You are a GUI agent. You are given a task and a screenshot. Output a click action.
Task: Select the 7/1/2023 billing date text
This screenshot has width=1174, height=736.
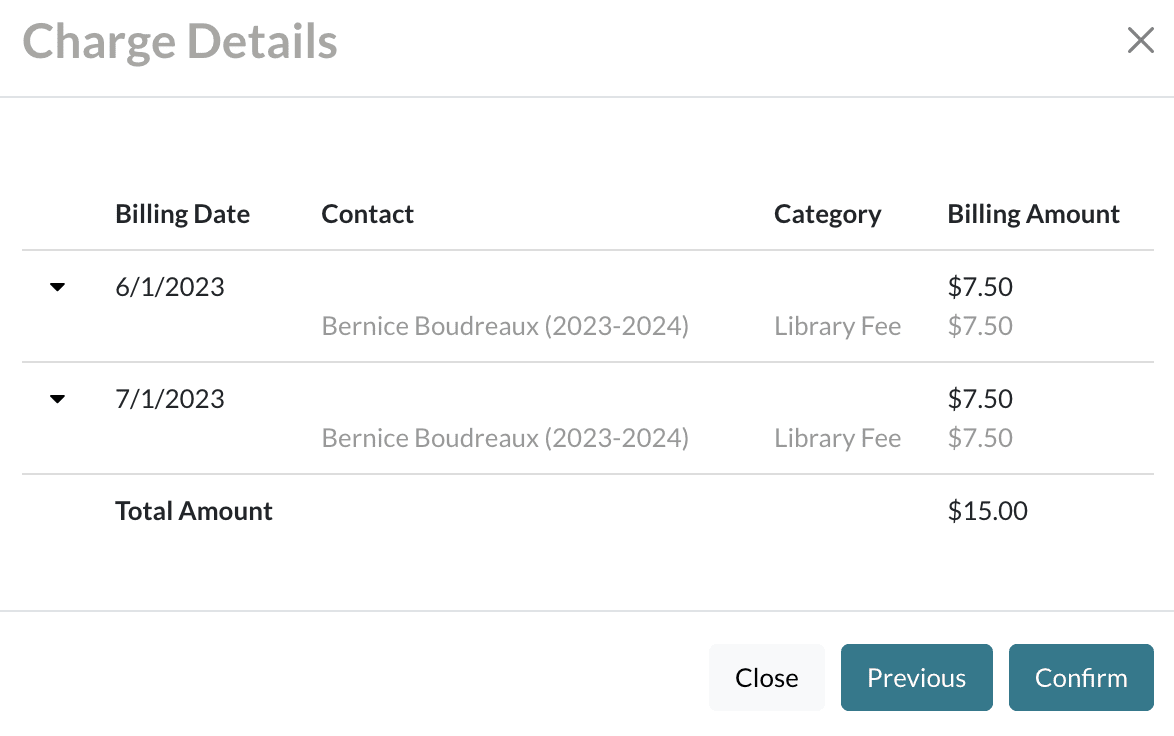(170, 400)
